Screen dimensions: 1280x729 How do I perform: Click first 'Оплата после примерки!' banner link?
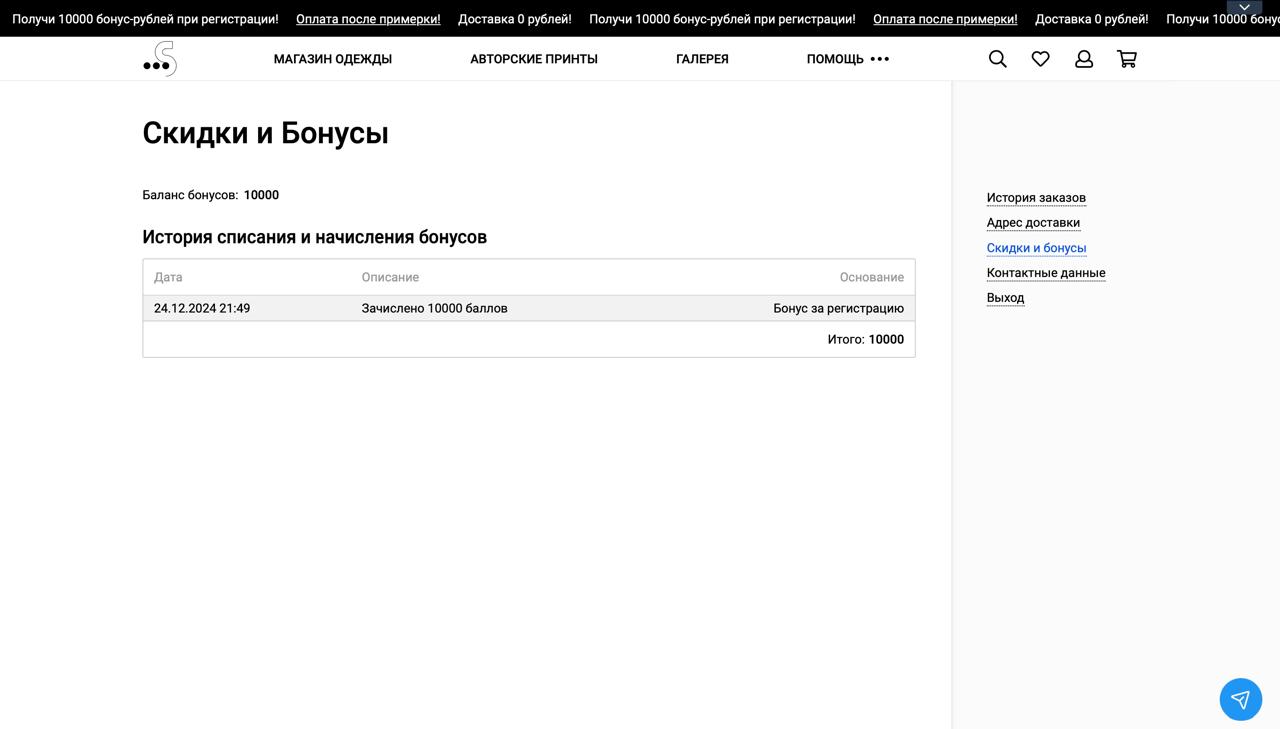pyautogui.click(x=368, y=19)
